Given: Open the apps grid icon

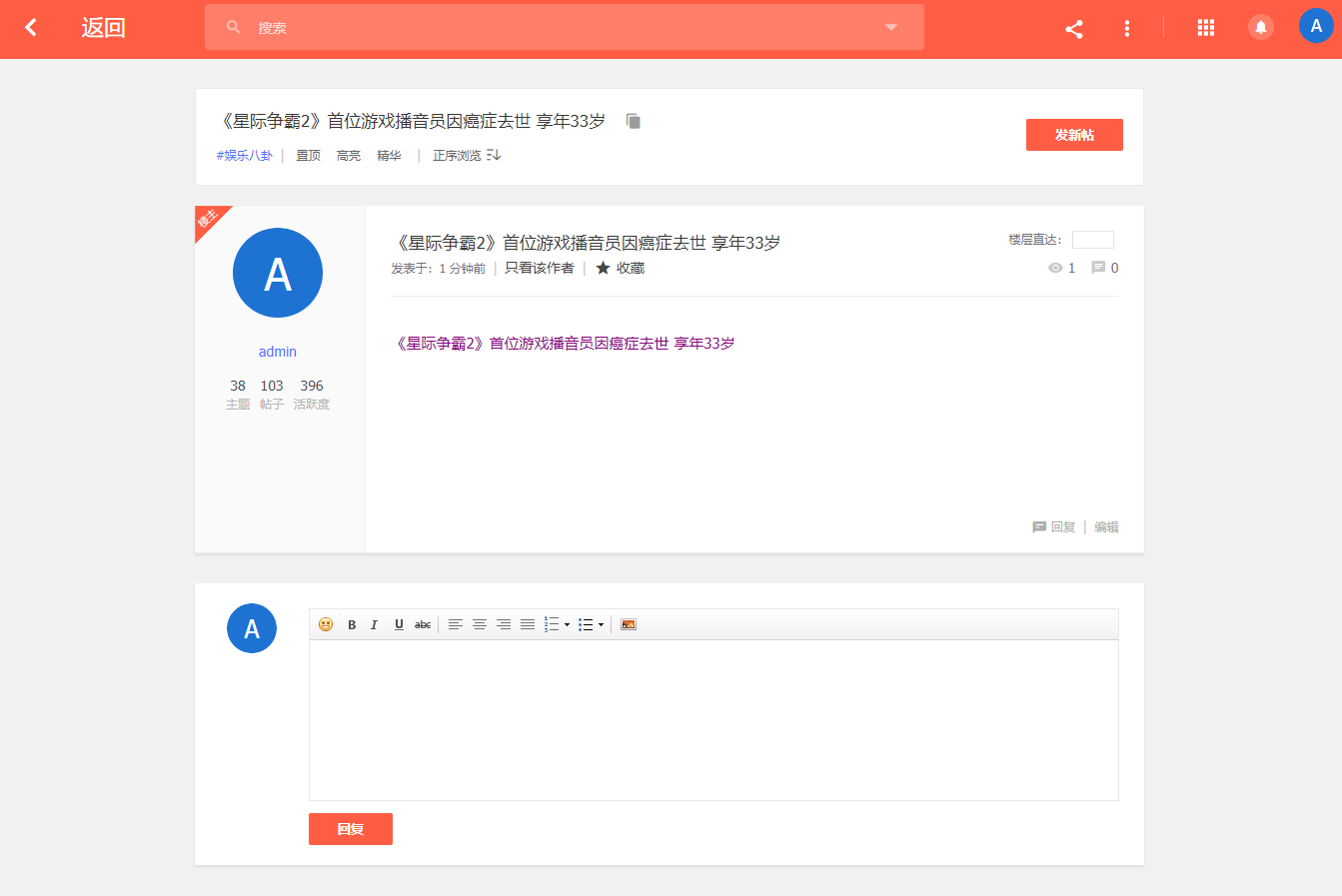Looking at the screenshot, I should click(x=1206, y=28).
